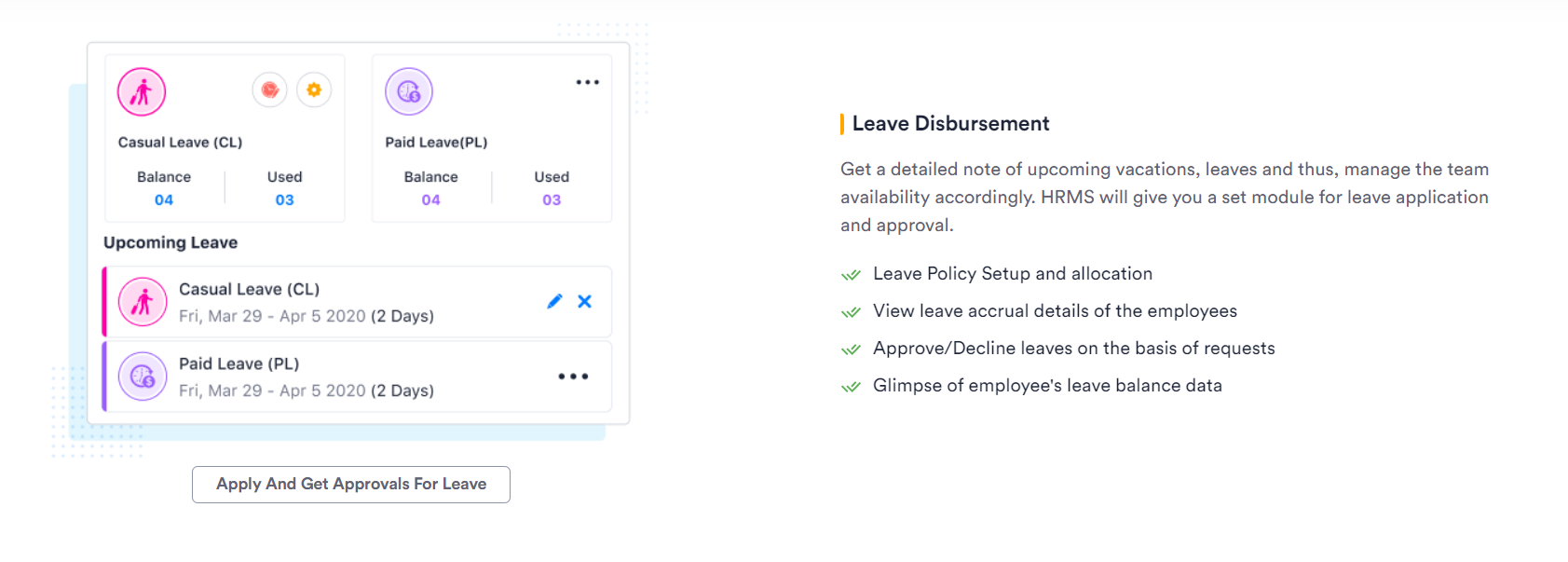Click the red circular icon on Casual Leave card

pyautogui.click(x=270, y=90)
